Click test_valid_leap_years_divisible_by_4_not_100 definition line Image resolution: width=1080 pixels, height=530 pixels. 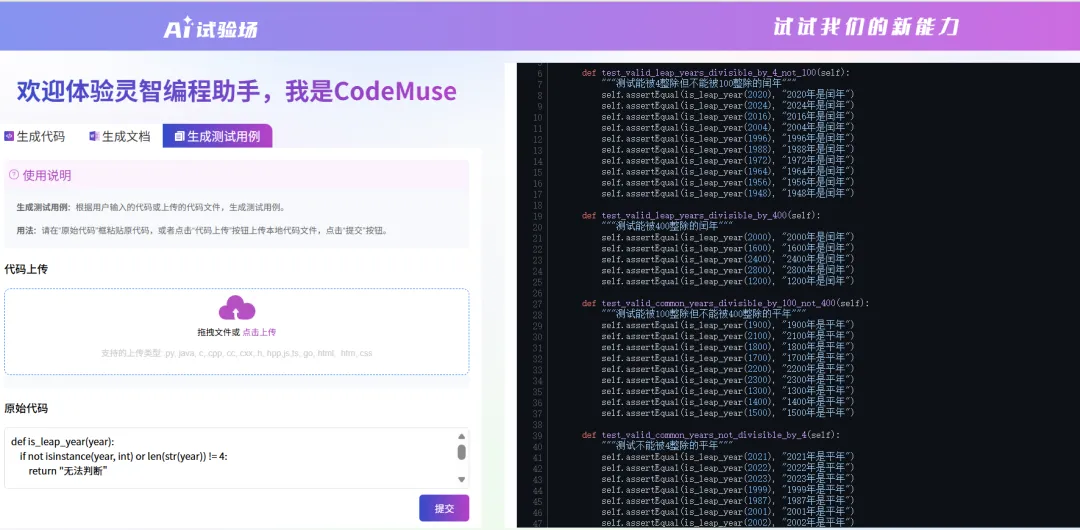[716, 72]
